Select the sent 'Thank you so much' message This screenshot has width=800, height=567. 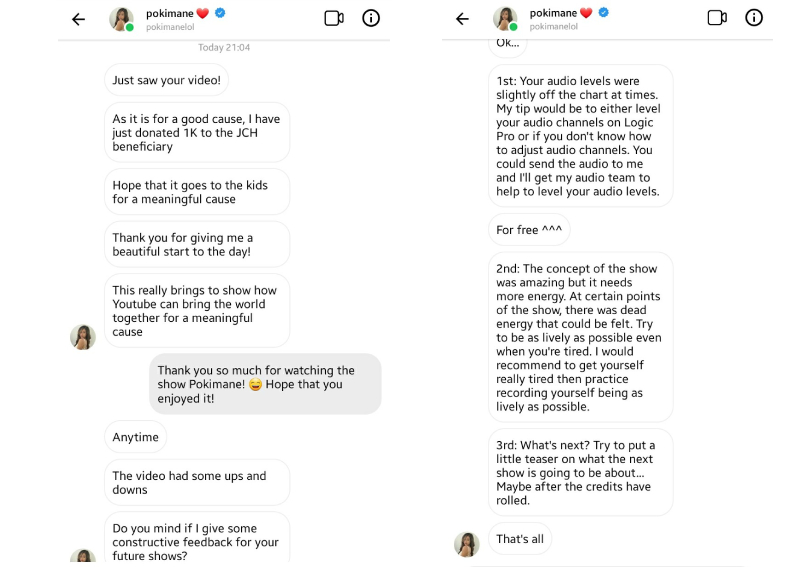(x=265, y=384)
